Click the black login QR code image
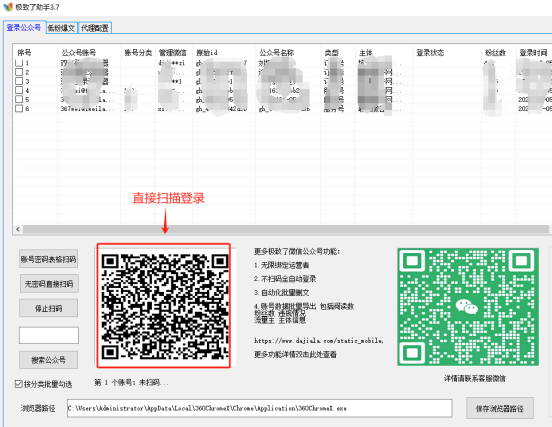 [164, 306]
